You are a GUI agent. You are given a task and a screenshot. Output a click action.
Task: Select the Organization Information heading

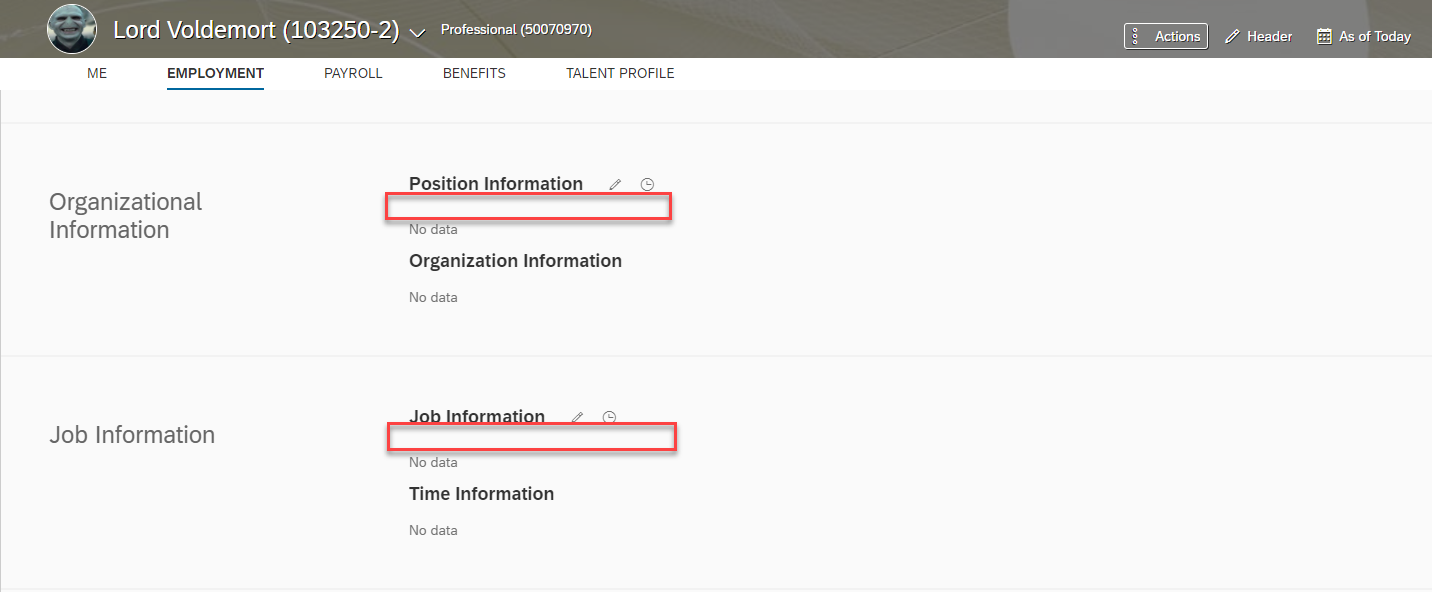click(515, 261)
